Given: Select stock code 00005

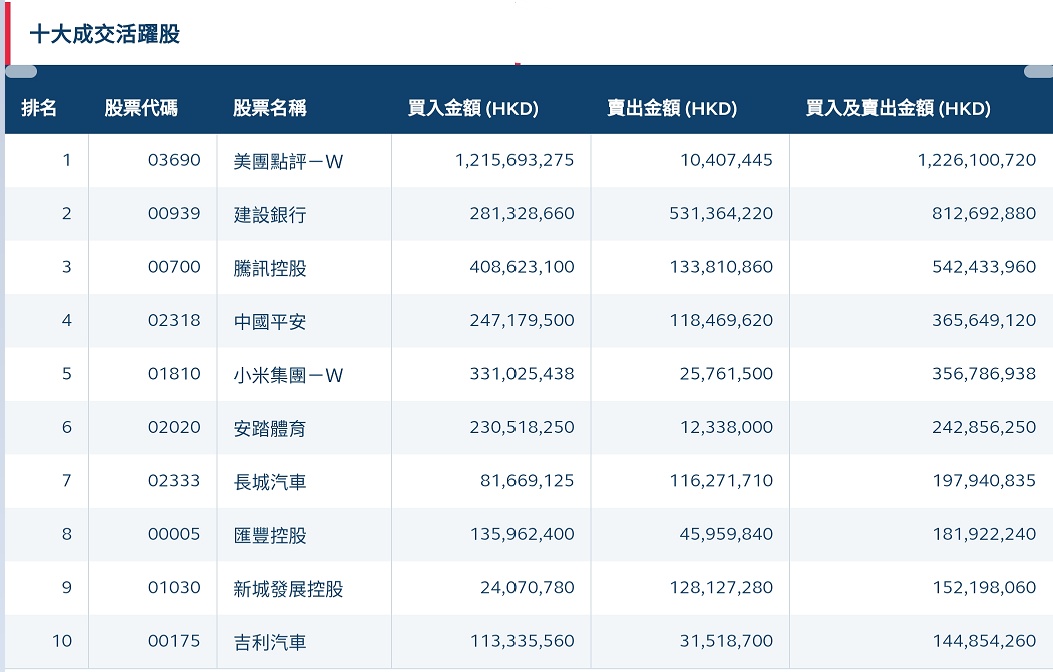Looking at the screenshot, I should pos(174,534).
